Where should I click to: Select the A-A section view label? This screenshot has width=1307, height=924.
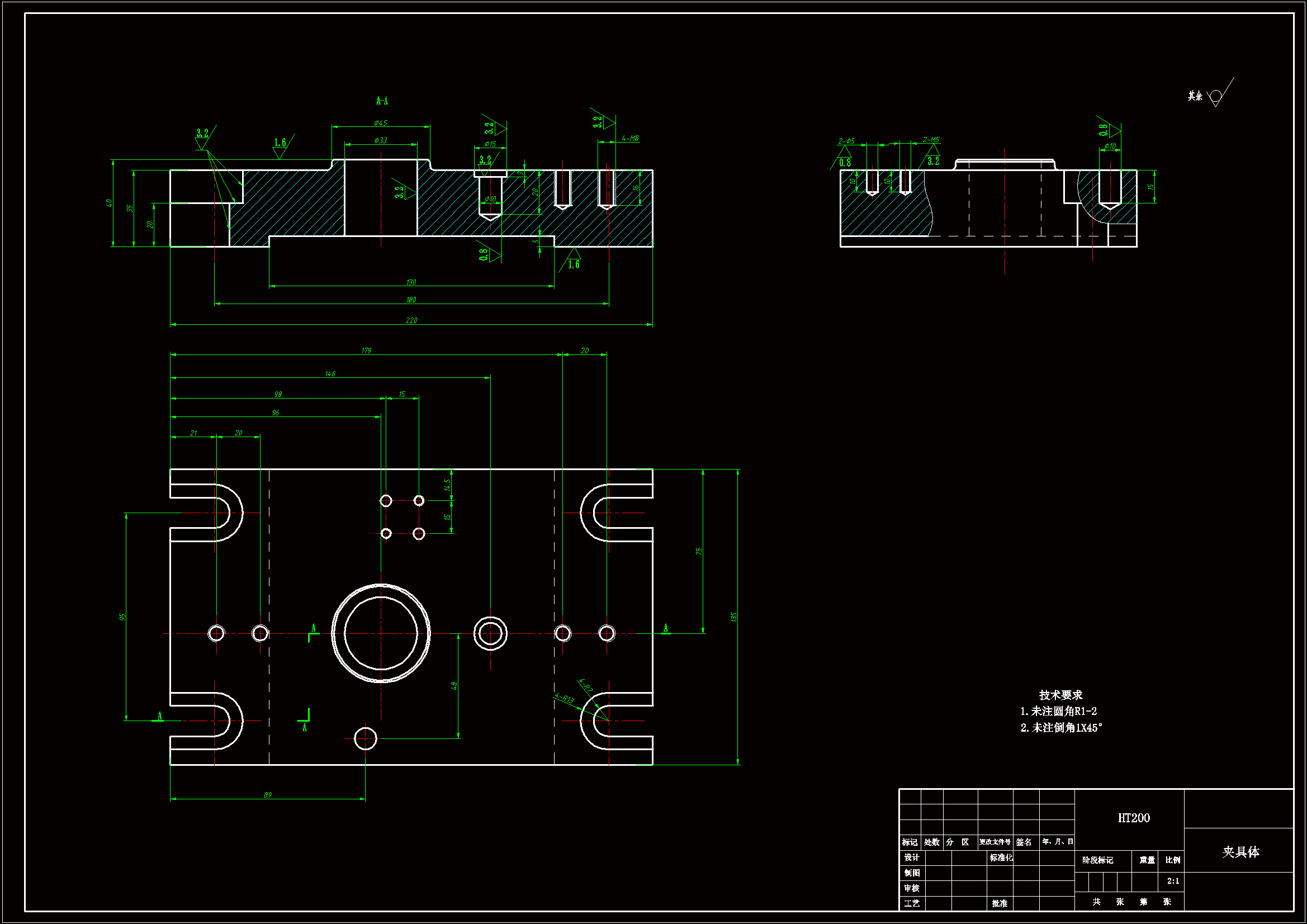382,101
